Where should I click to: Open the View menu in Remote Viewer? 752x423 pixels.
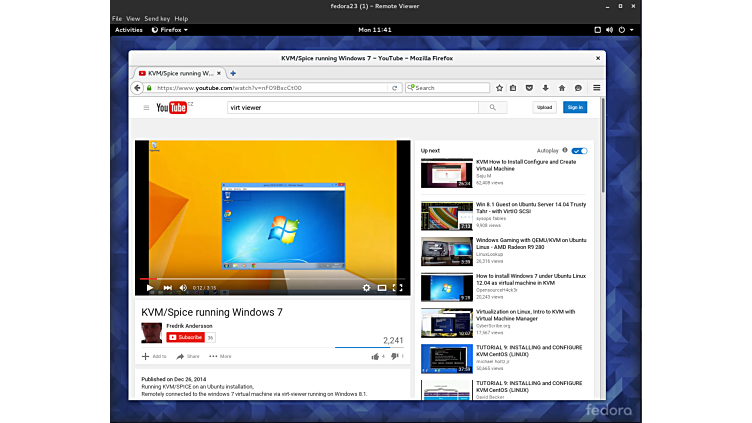click(x=133, y=18)
